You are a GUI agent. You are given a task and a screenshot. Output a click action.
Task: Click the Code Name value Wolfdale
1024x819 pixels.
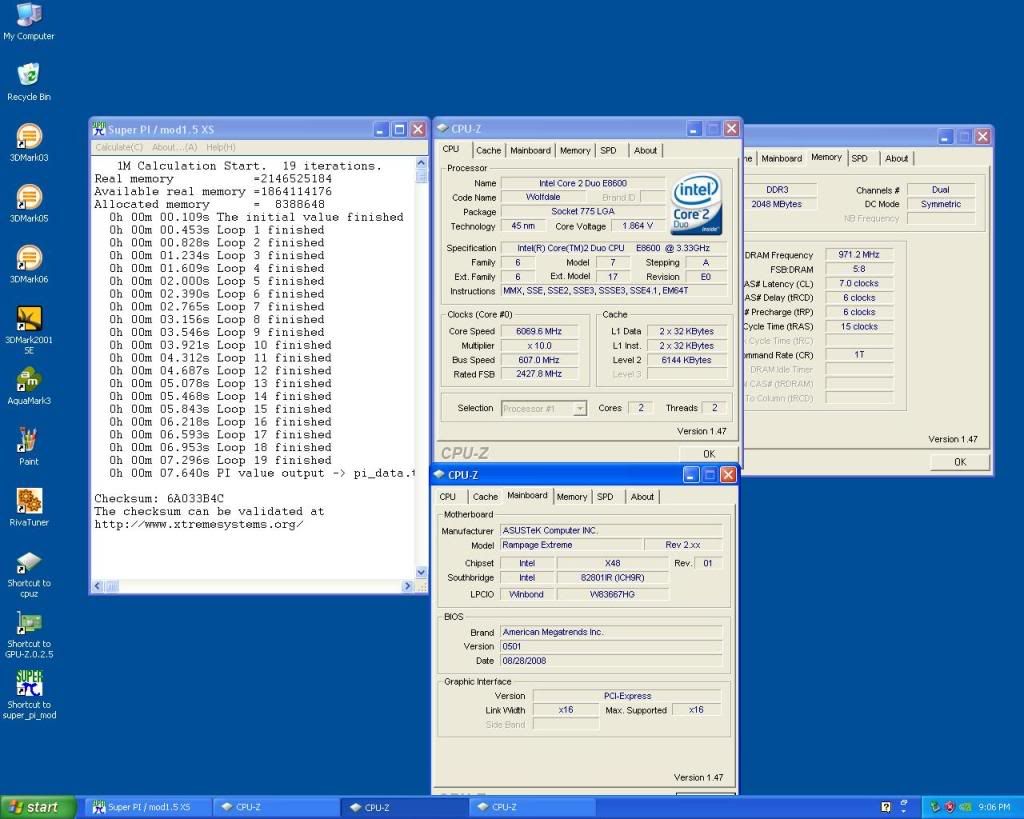pos(543,197)
